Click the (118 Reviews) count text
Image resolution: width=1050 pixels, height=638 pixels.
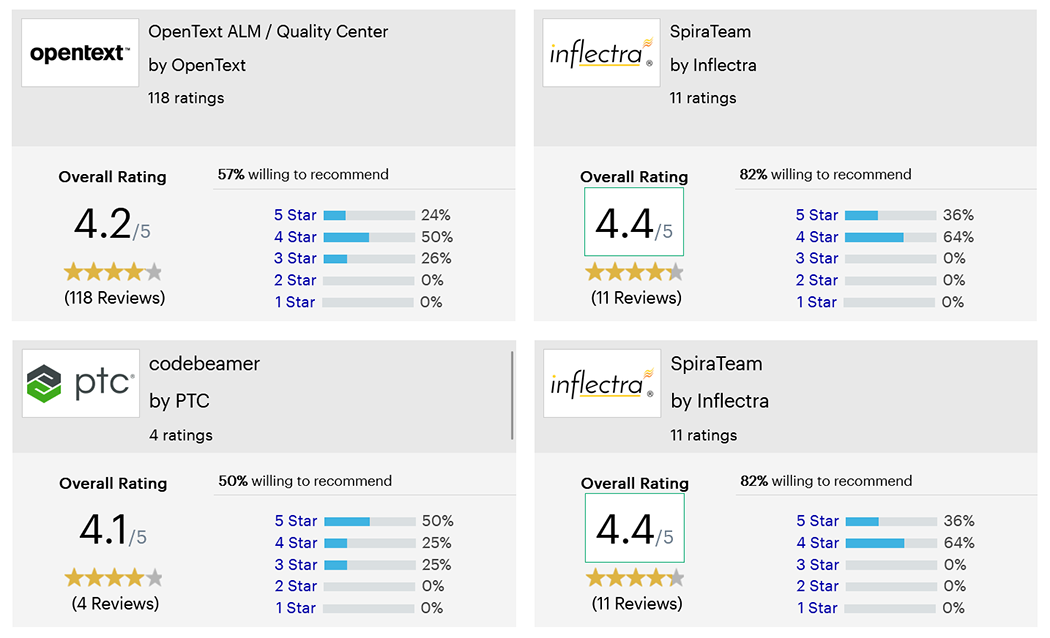[114, 298]
